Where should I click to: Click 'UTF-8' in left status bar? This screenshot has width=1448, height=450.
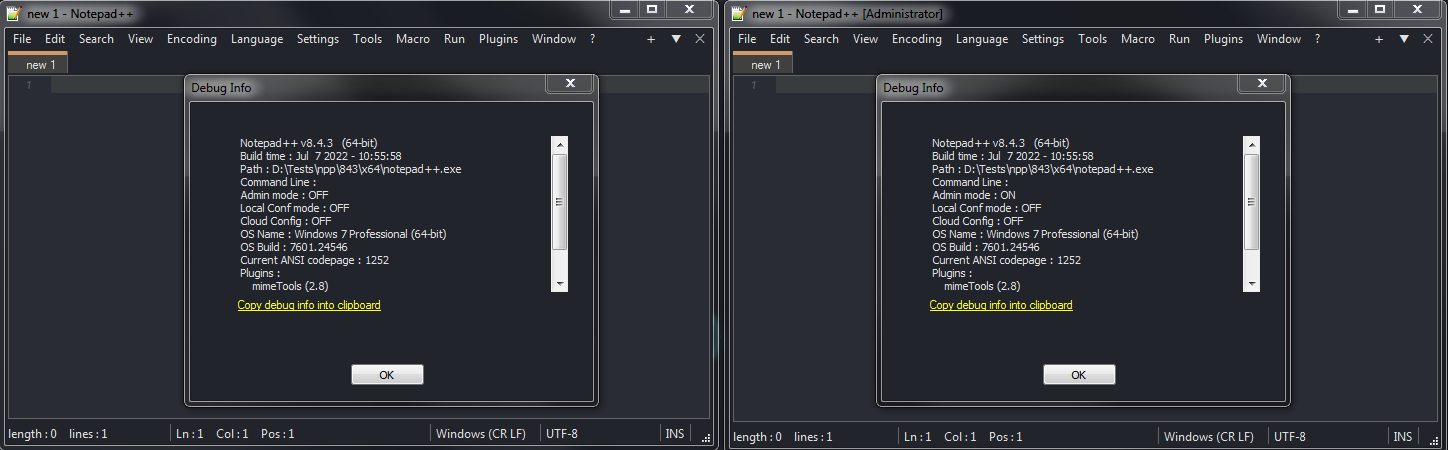coord(561,435)
